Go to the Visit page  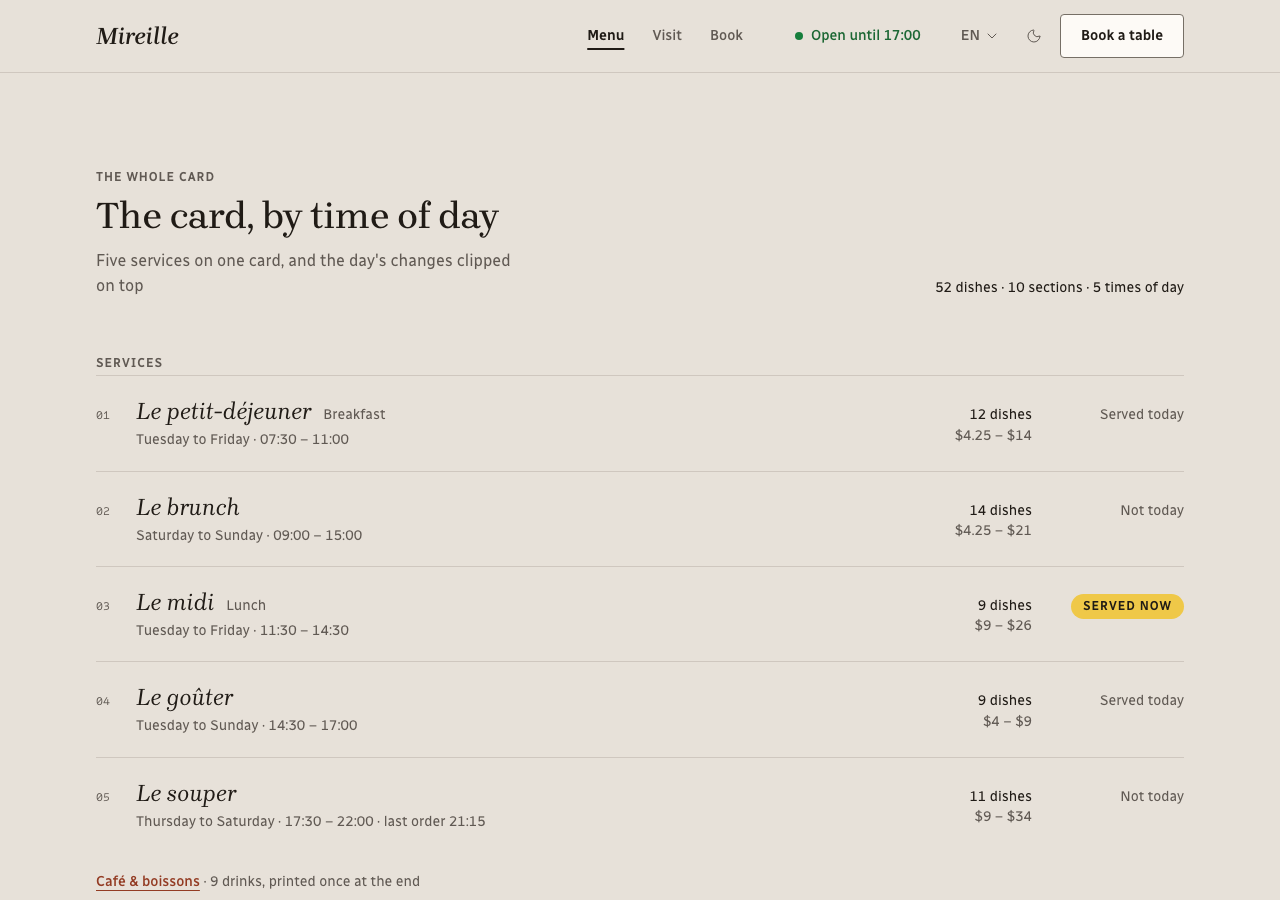click(x=667, y=36)
